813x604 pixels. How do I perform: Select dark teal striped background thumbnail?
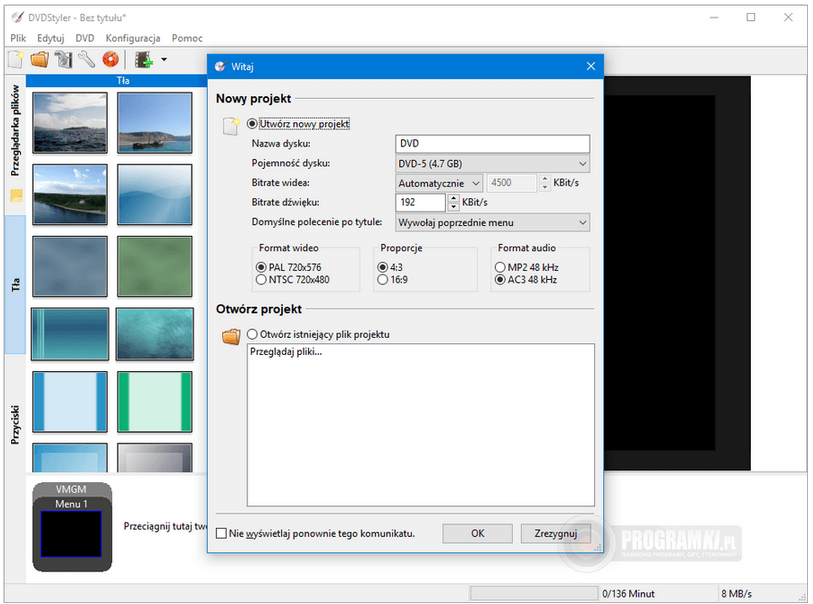[x=69, y=334]
